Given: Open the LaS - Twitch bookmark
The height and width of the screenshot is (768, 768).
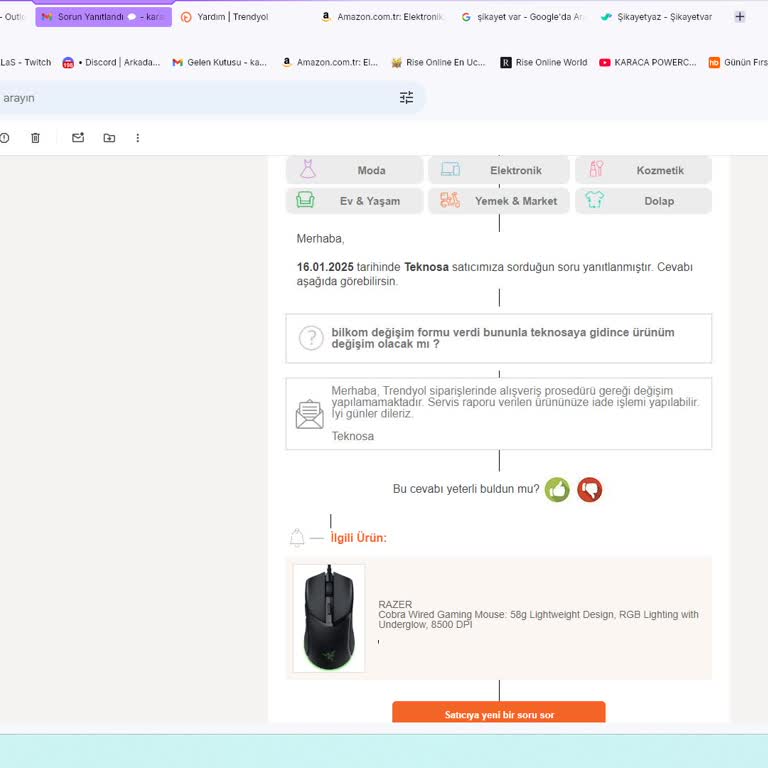Looking at the screenshot, I should click(25, 62).
